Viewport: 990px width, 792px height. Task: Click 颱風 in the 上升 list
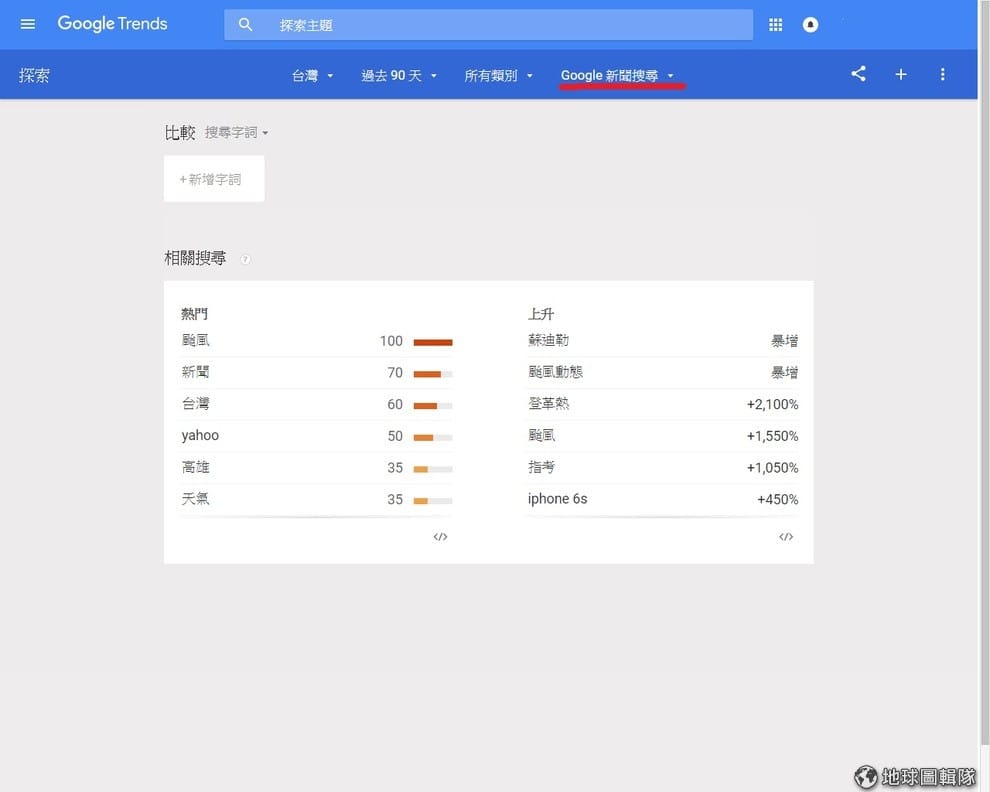541,435
